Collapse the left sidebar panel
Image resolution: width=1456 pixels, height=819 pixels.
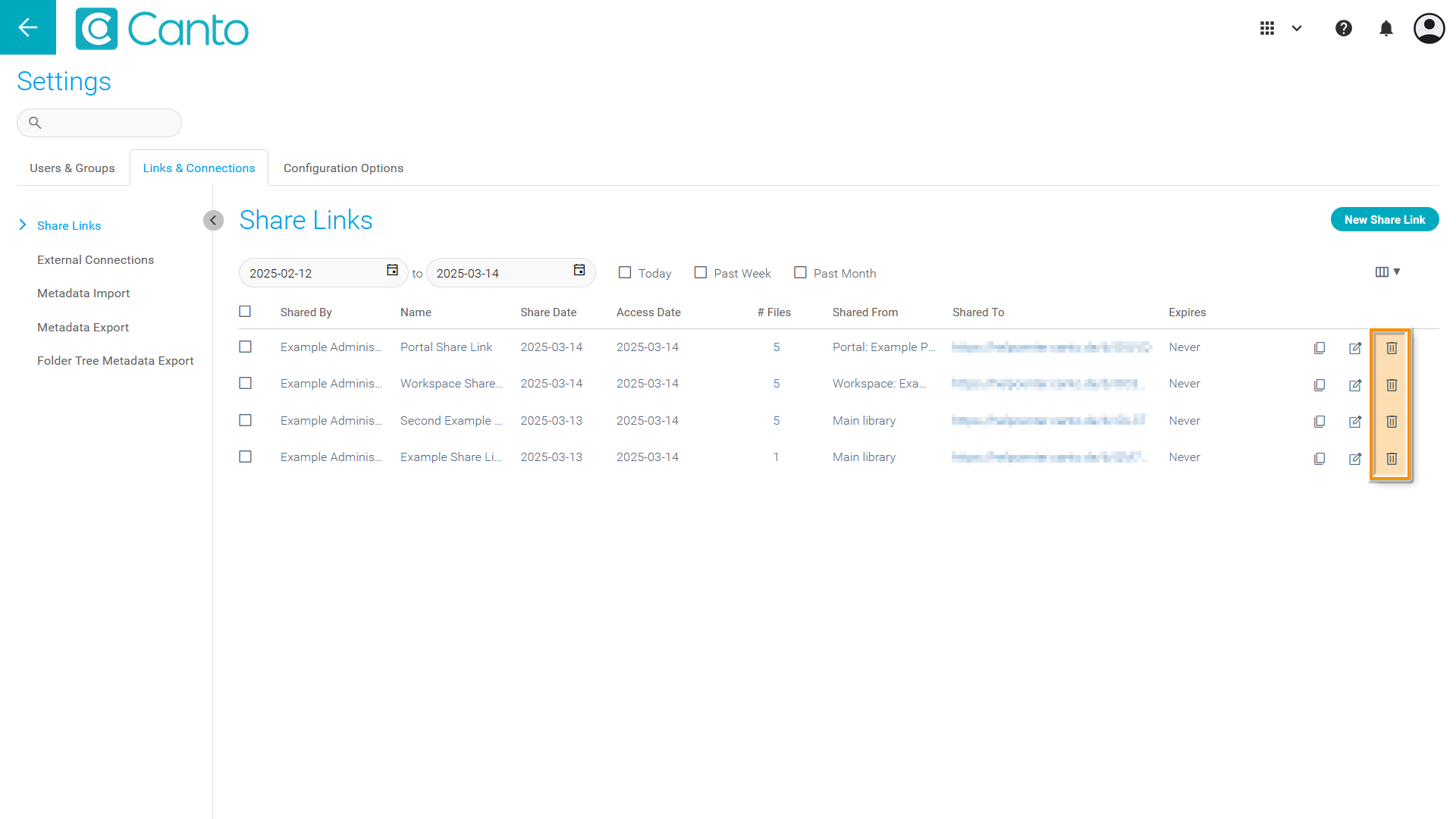pos(213,220)
